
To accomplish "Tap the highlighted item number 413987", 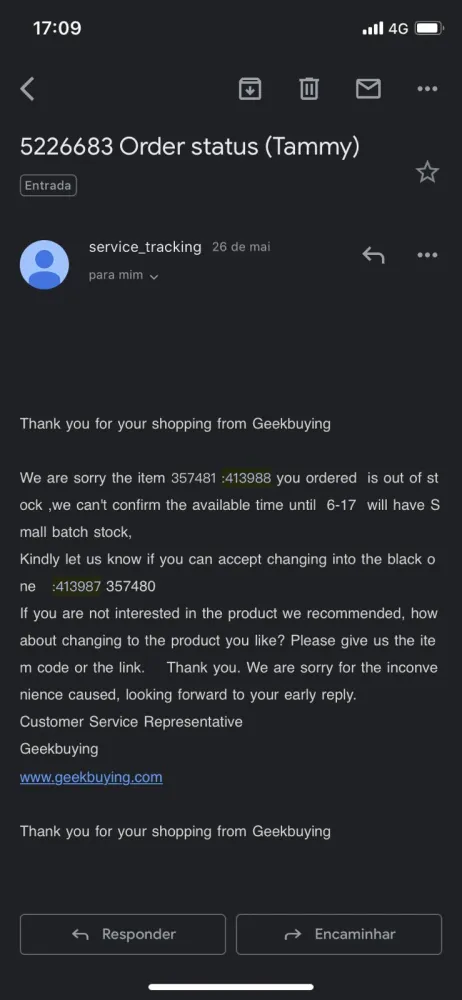I will coord(77,587).
